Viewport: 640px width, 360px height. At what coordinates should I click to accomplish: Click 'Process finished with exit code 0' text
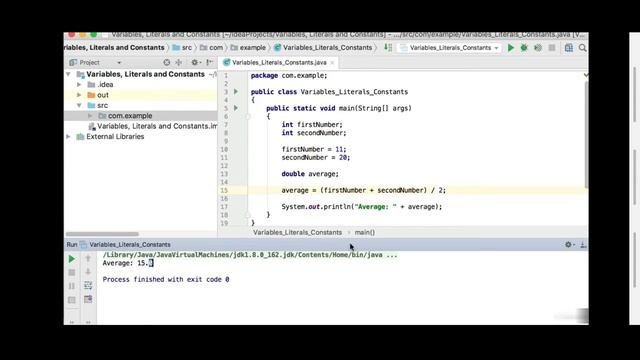[166, 280]
